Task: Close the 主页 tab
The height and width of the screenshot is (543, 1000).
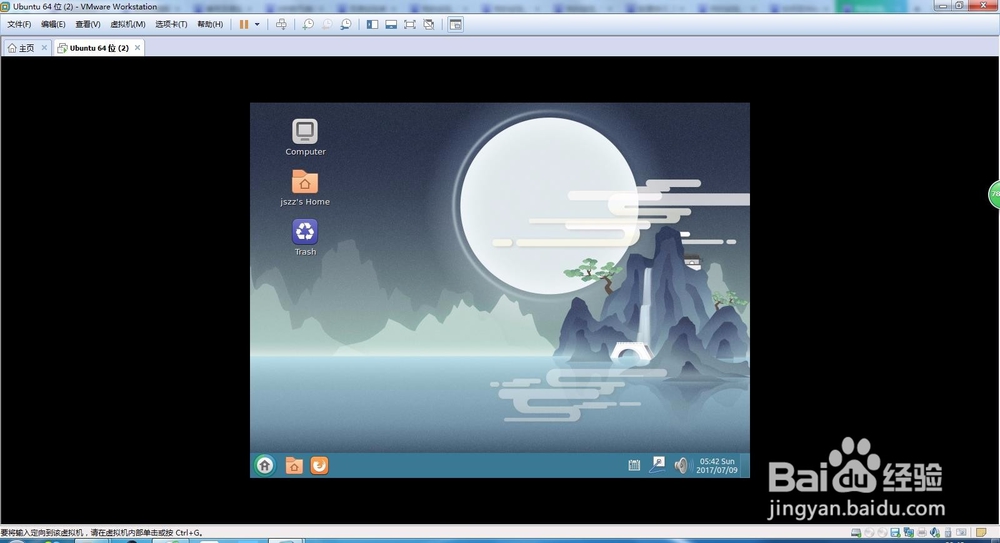Action: tap(44, 48)
